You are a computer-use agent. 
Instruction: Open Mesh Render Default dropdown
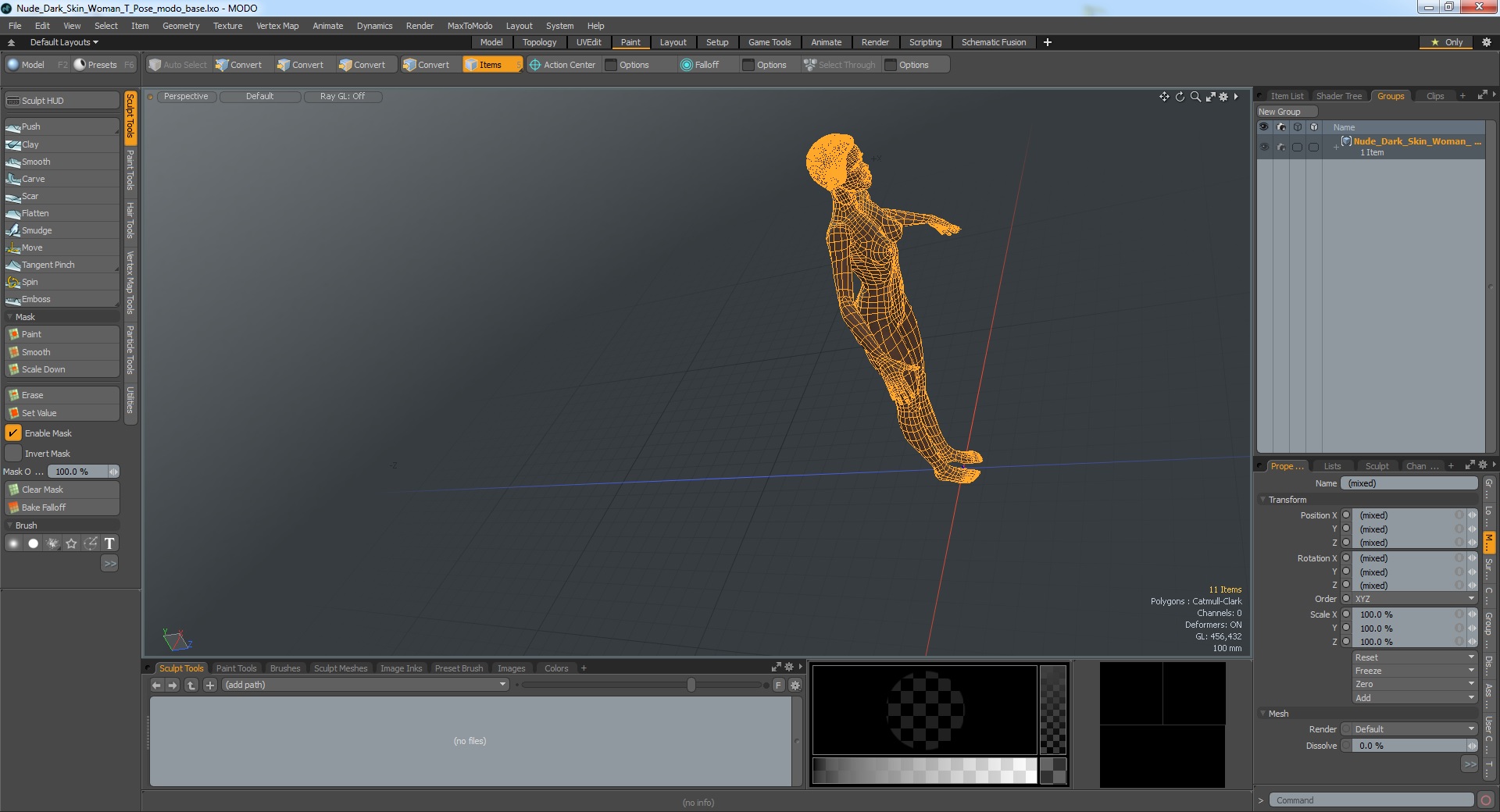(x=1415, y=728)
